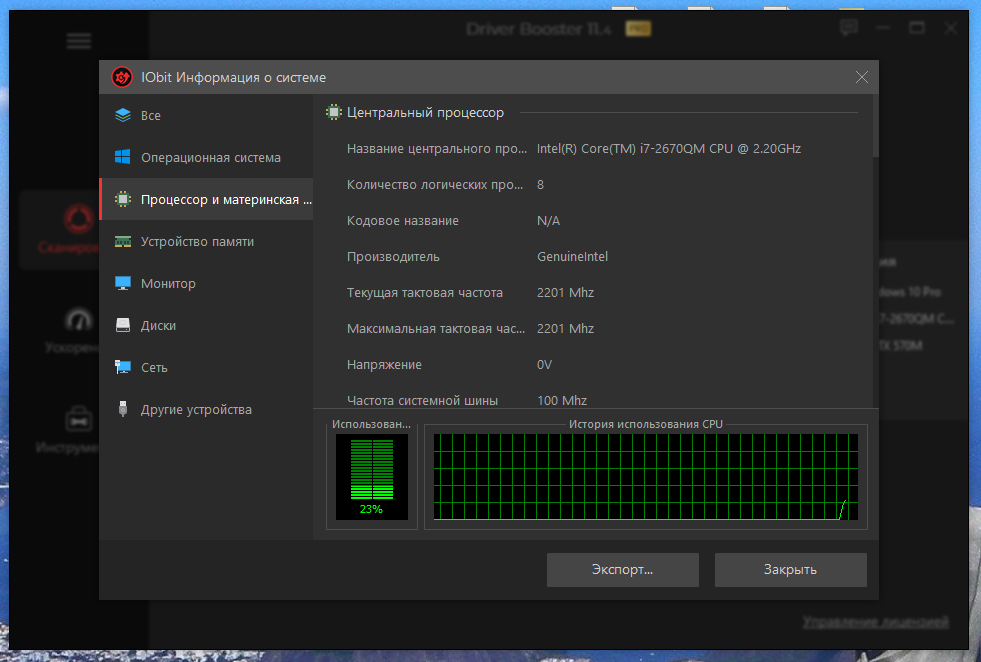Viewport: 981px width, 662px height.
Task: Click the Экспорт... button
Action: [x=623, y=569]
